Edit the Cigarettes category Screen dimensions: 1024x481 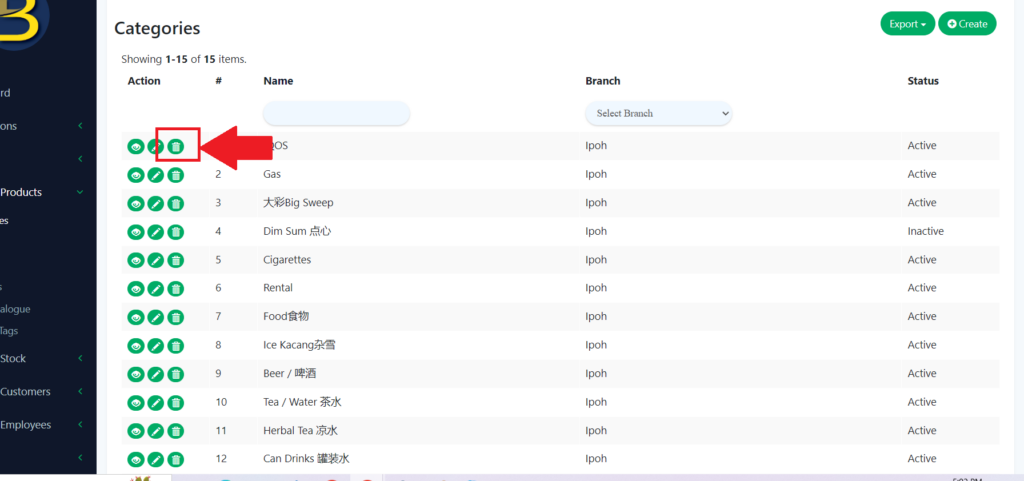point(156,260)
